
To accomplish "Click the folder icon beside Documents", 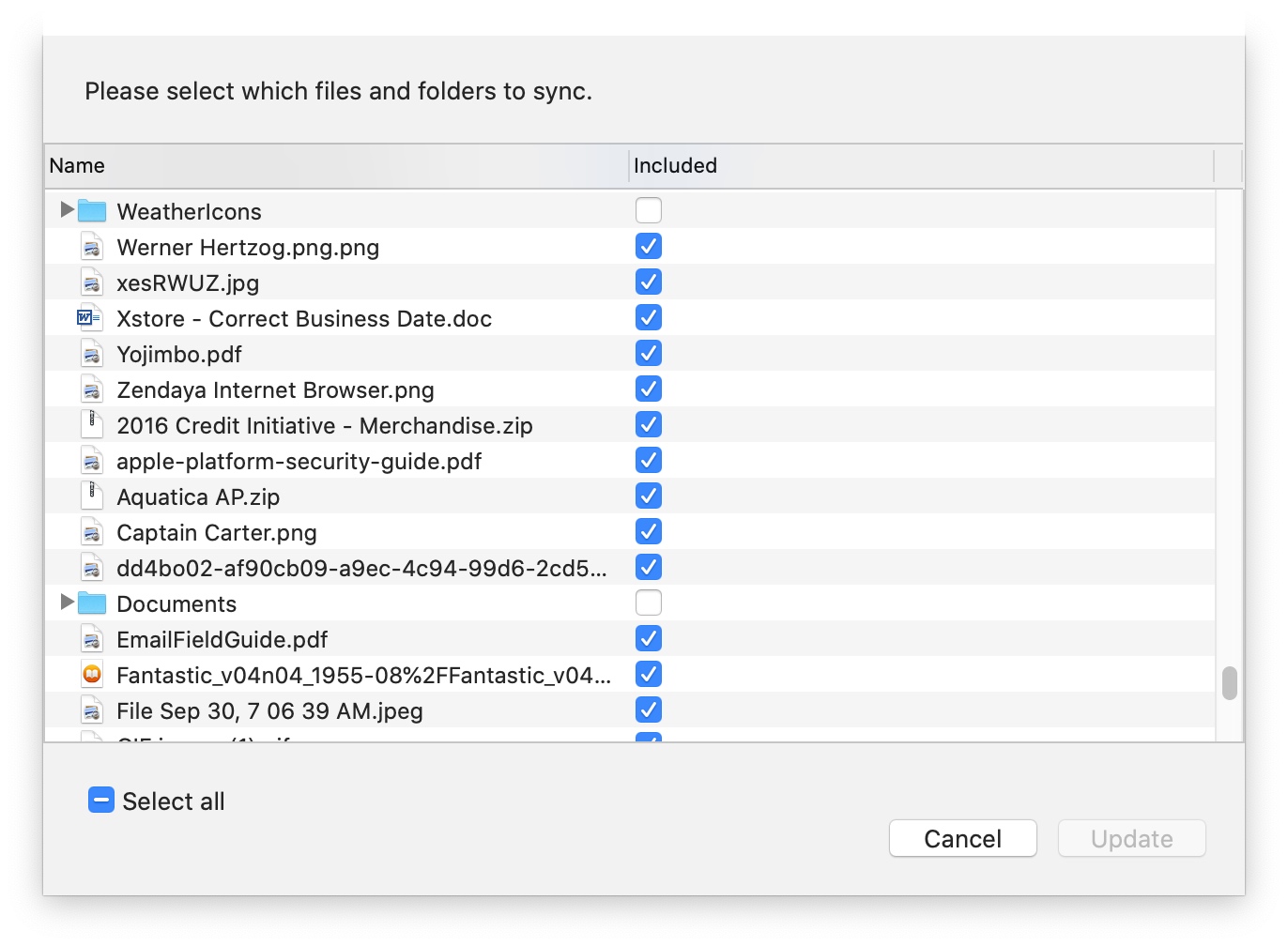I will [92, 603].
